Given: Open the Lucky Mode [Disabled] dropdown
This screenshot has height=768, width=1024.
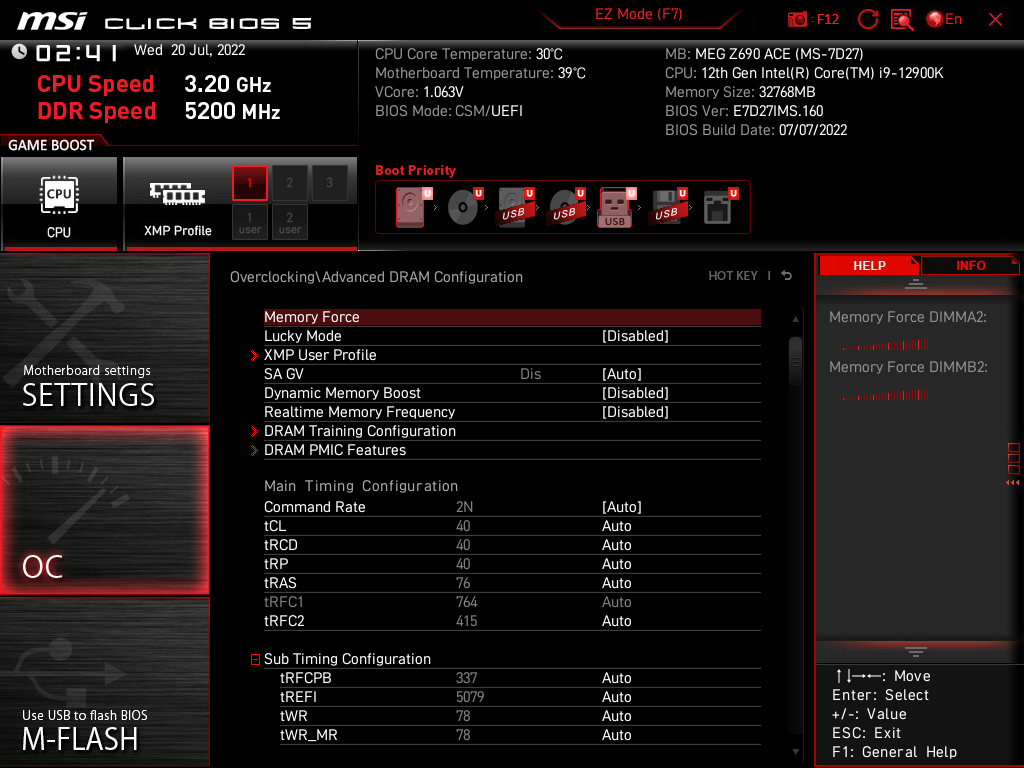Looking at the screenshot, I should [635, 336].
